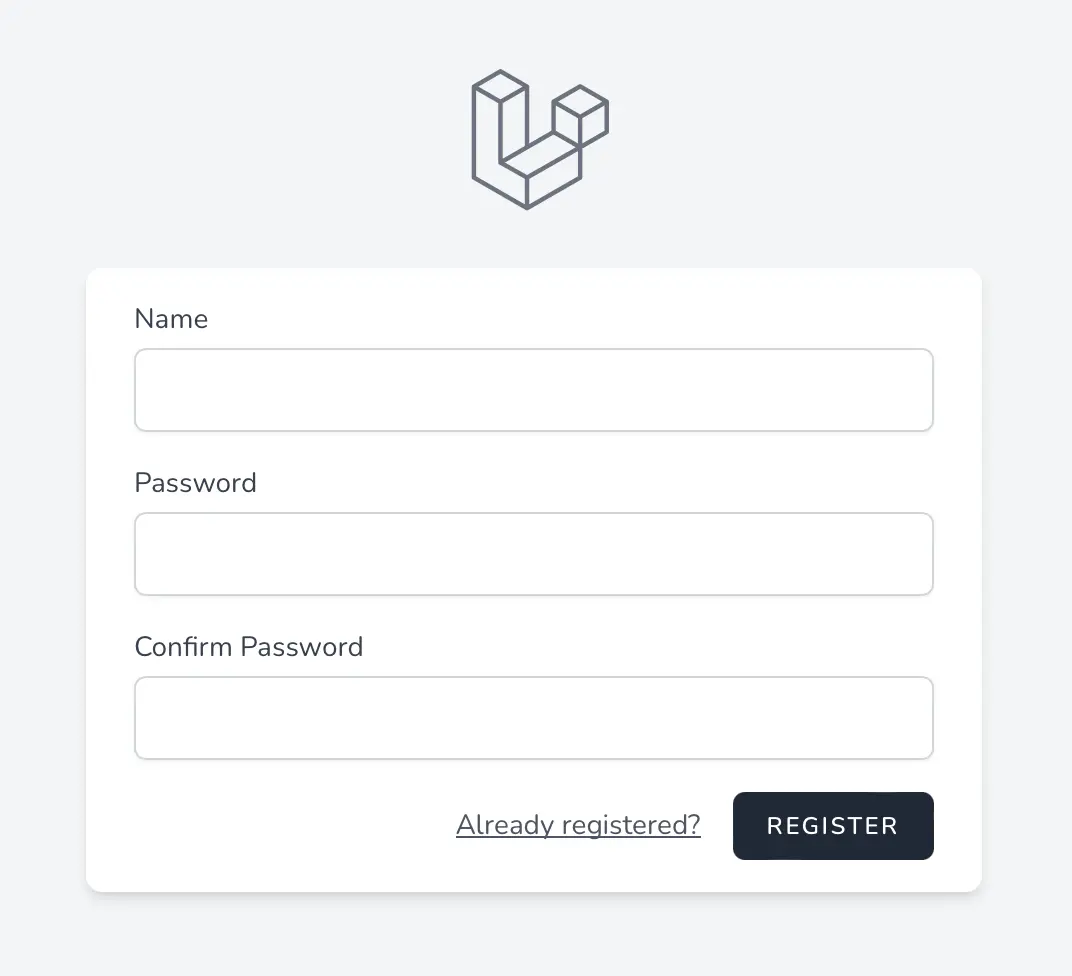
Task: Open the login page via Already registered?
Action: 578,825
